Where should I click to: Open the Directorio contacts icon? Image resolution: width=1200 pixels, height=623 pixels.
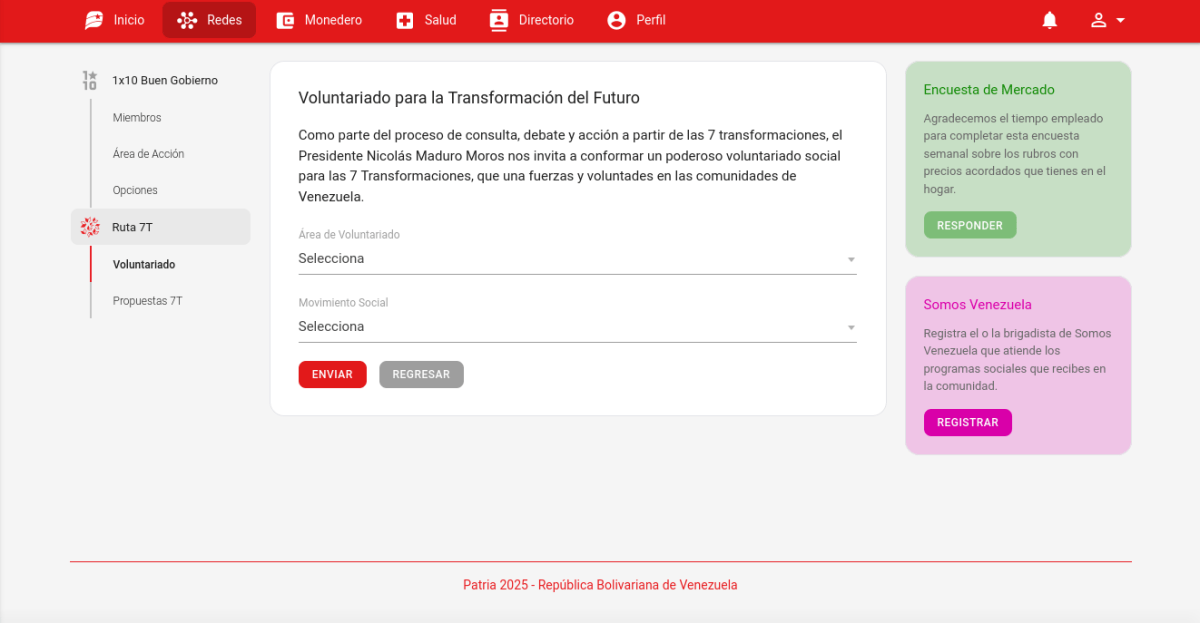point(499,20)
